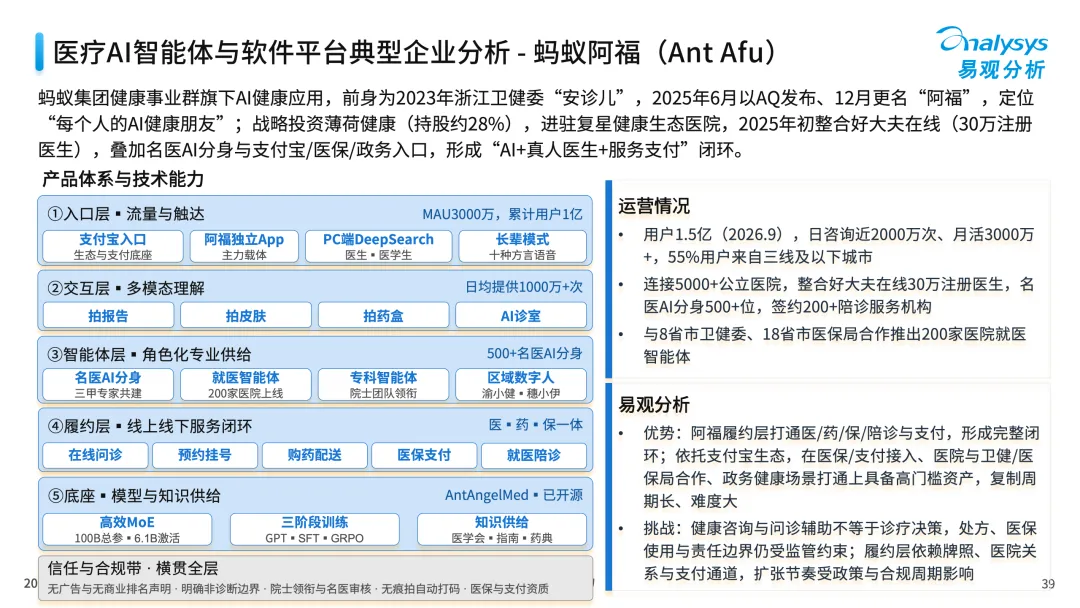
Task: Click the 易观分析 section heading
Action: coord(653,405)
